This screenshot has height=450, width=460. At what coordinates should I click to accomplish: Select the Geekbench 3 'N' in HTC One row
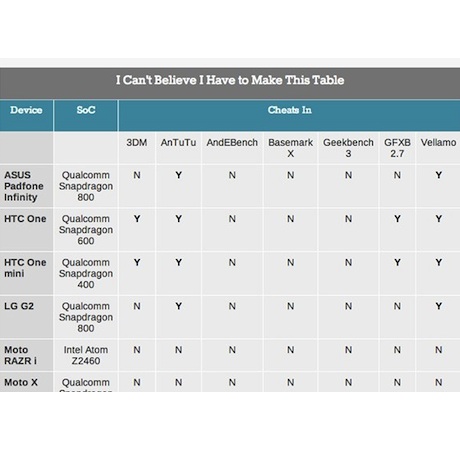[x=348, y=219]
